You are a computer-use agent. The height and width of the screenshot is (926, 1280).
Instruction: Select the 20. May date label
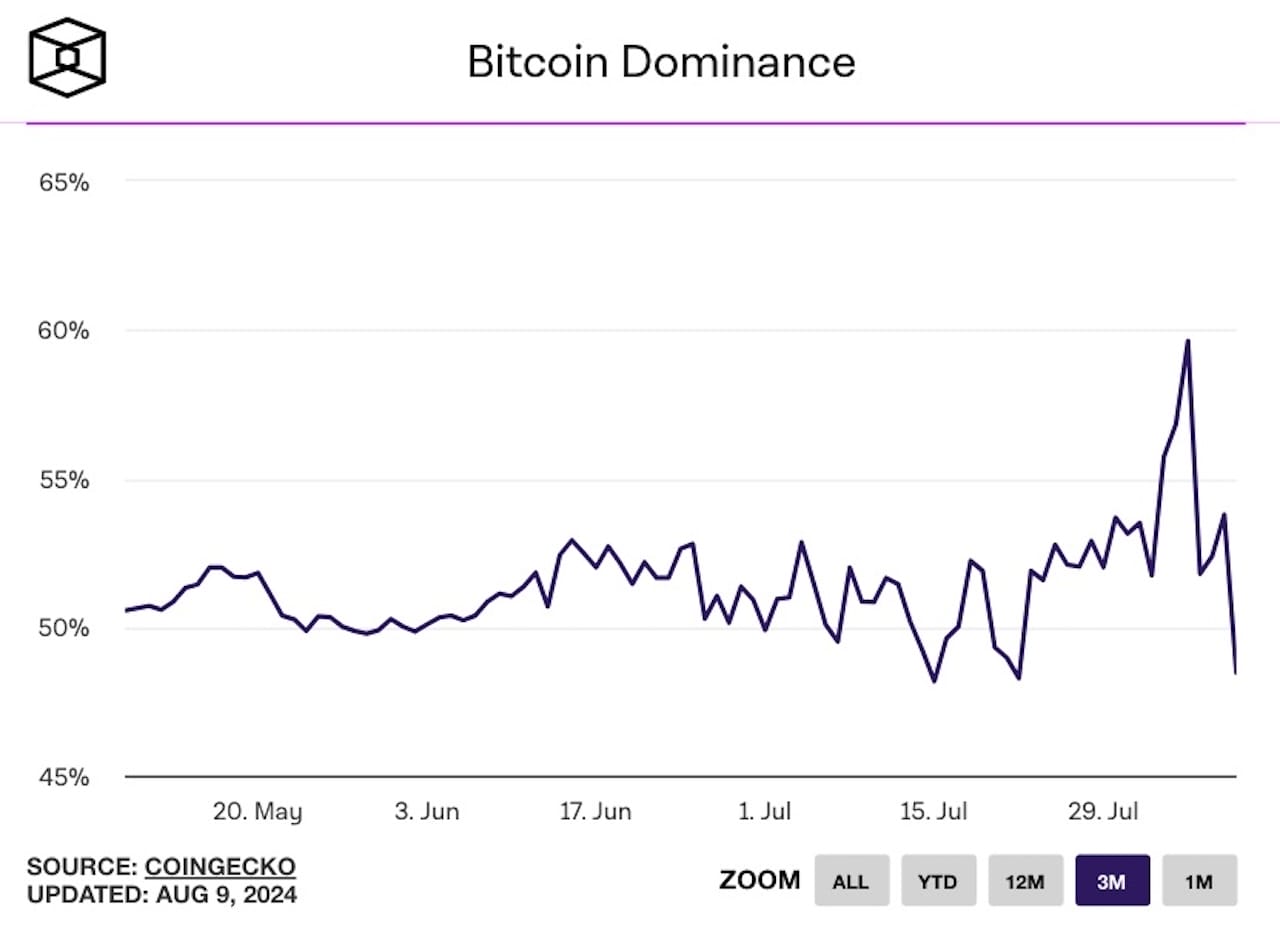pos(259,811)
